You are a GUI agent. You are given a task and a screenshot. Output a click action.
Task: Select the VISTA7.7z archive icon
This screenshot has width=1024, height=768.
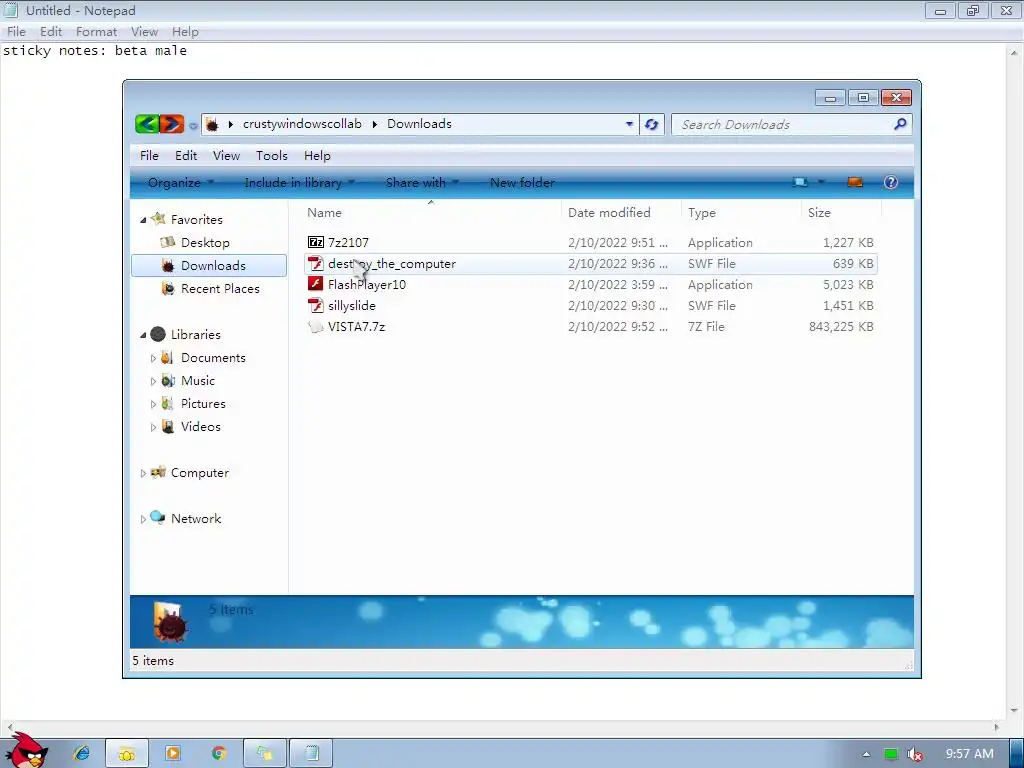tap(316, 327)
